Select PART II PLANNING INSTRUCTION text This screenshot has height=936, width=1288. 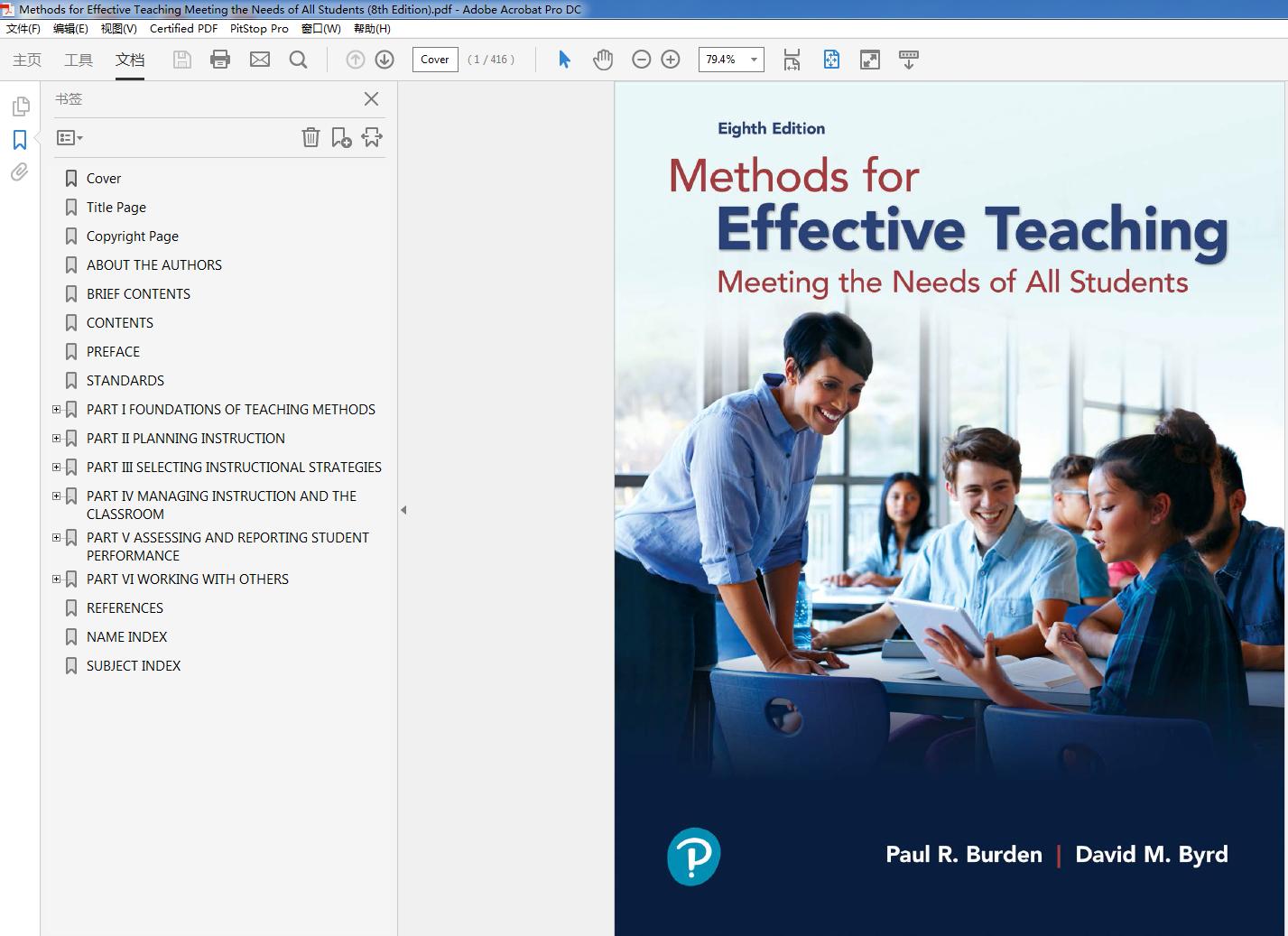coord(186,439)
